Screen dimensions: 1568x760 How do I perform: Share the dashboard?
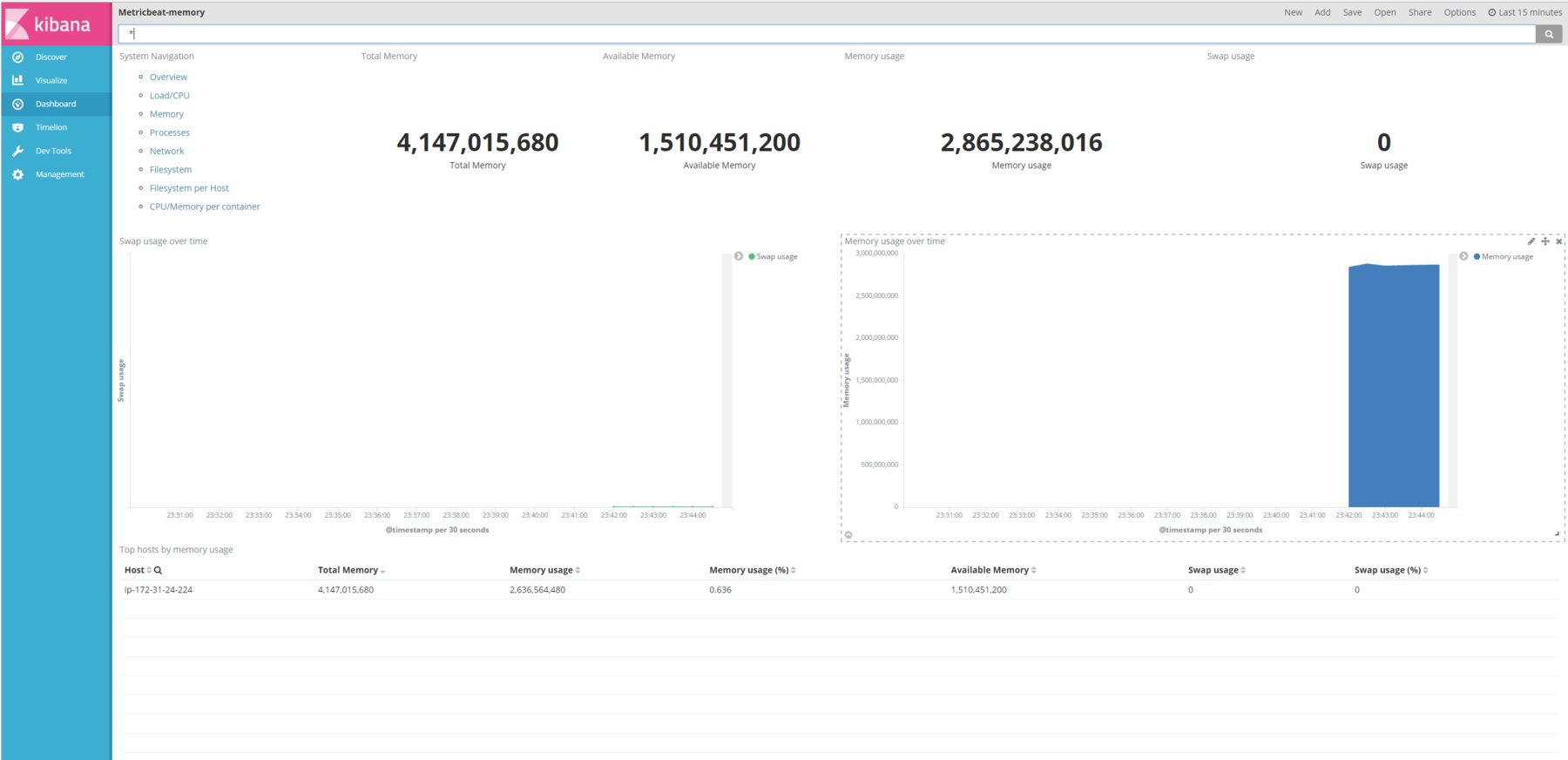pyautogui.click(x=1420, y=12)
